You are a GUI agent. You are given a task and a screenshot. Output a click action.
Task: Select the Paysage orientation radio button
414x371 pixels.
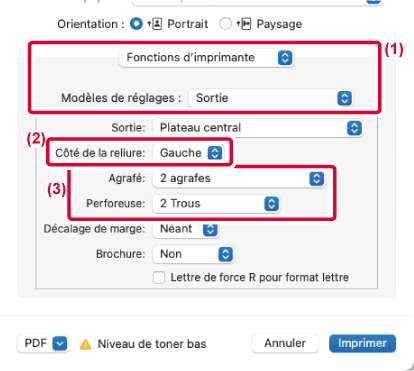225,24
